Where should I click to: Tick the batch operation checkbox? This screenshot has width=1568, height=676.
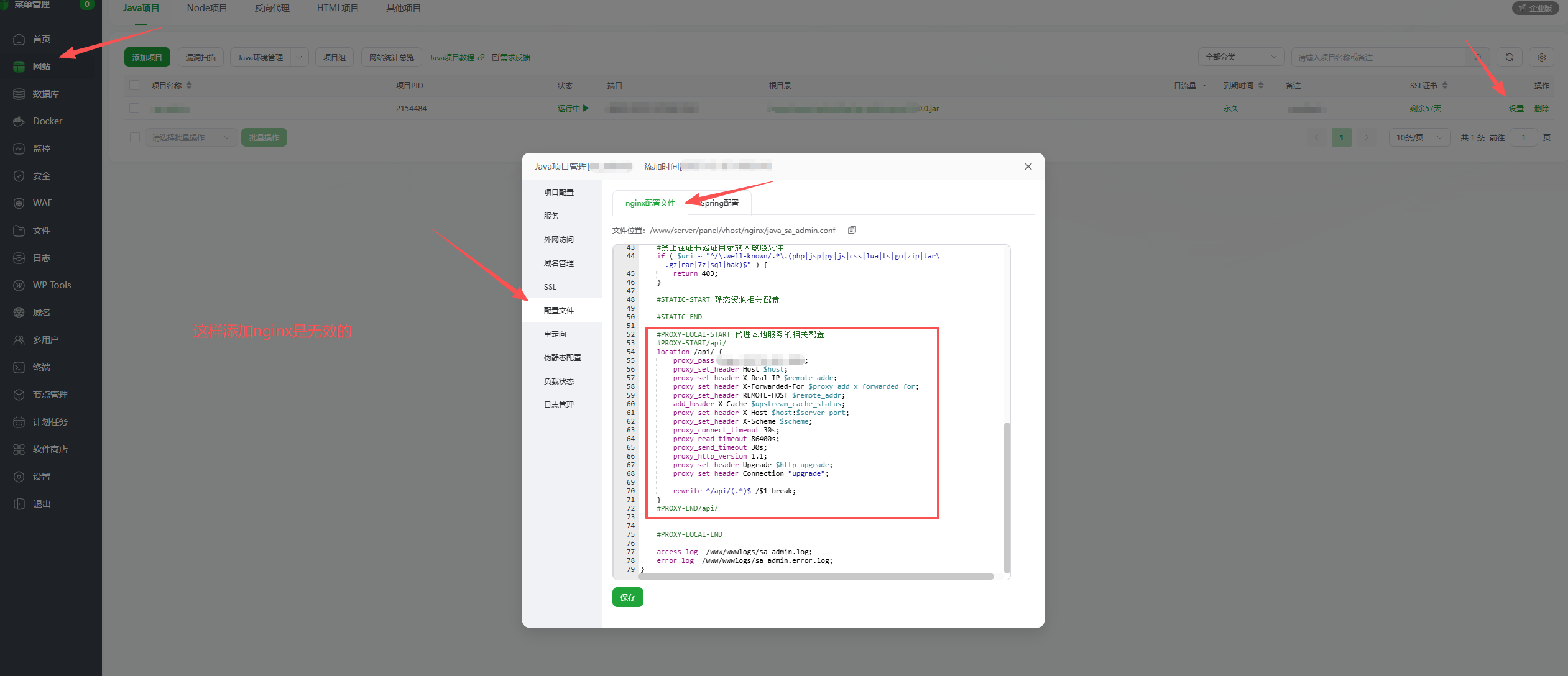point(134,137)
